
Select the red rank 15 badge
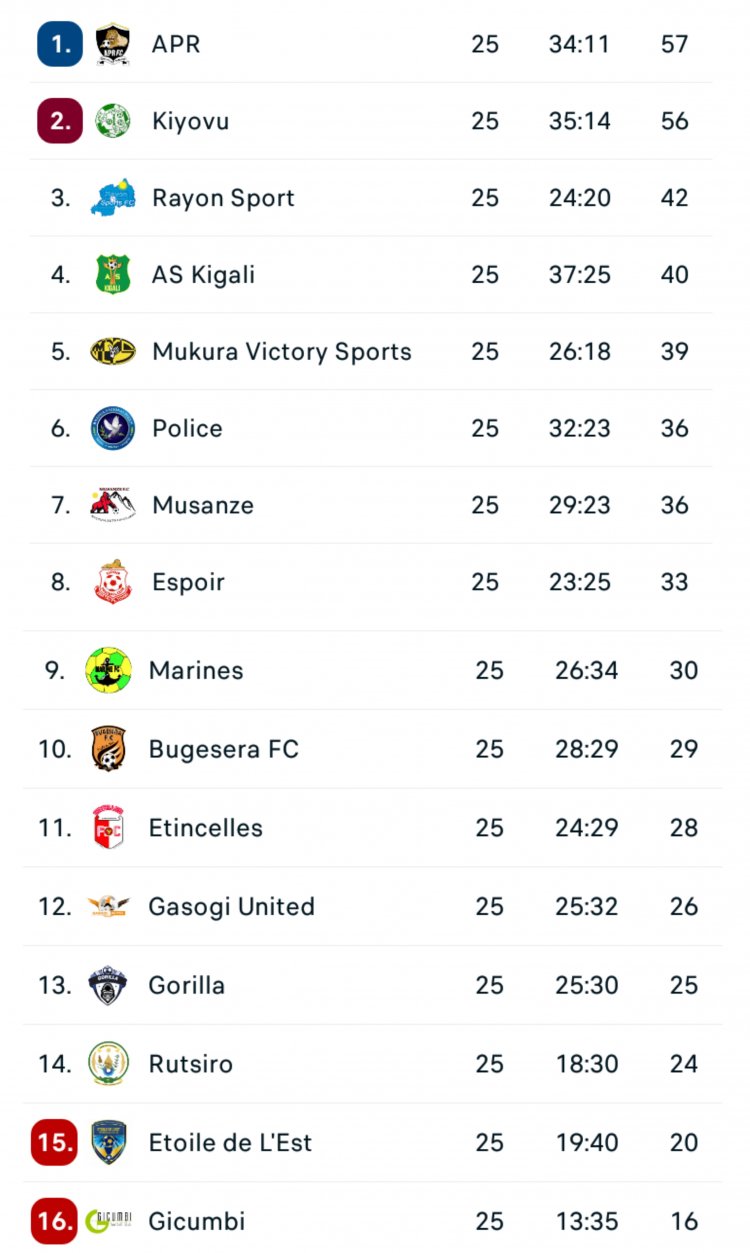pos(54,1142)
